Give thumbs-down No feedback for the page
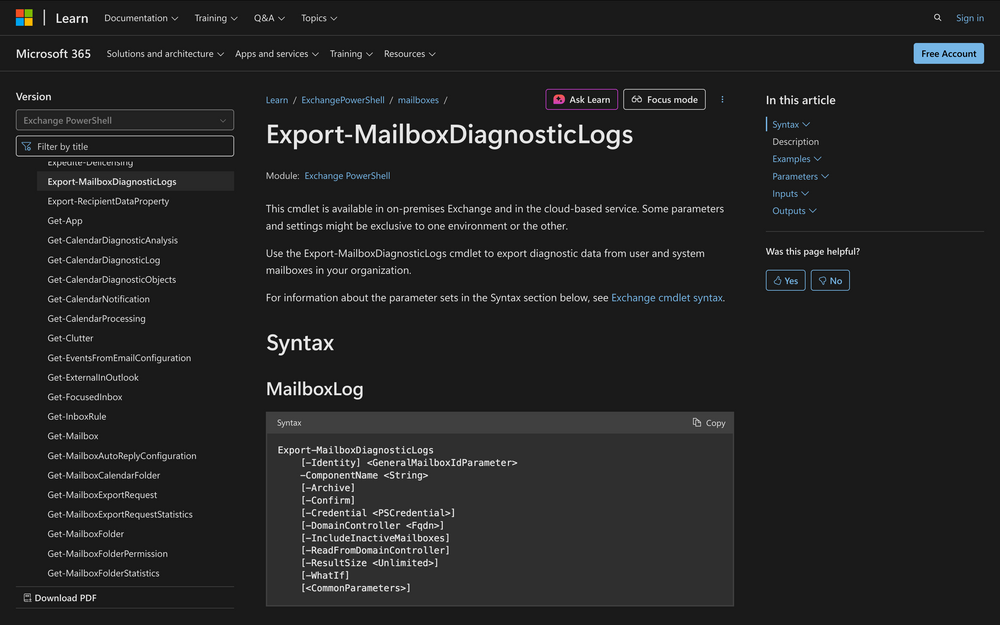Screen dimensions: 1000x625 [x=829, y=280]
